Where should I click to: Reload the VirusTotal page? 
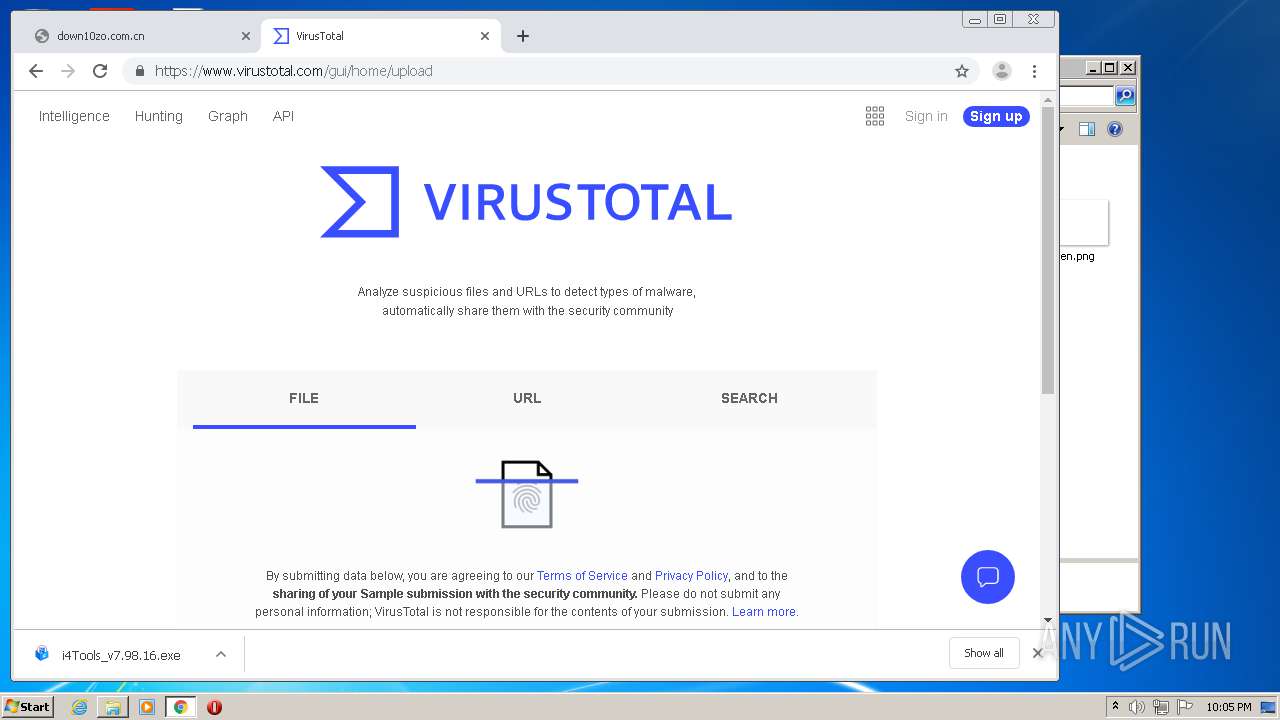(x=100, y=71)
